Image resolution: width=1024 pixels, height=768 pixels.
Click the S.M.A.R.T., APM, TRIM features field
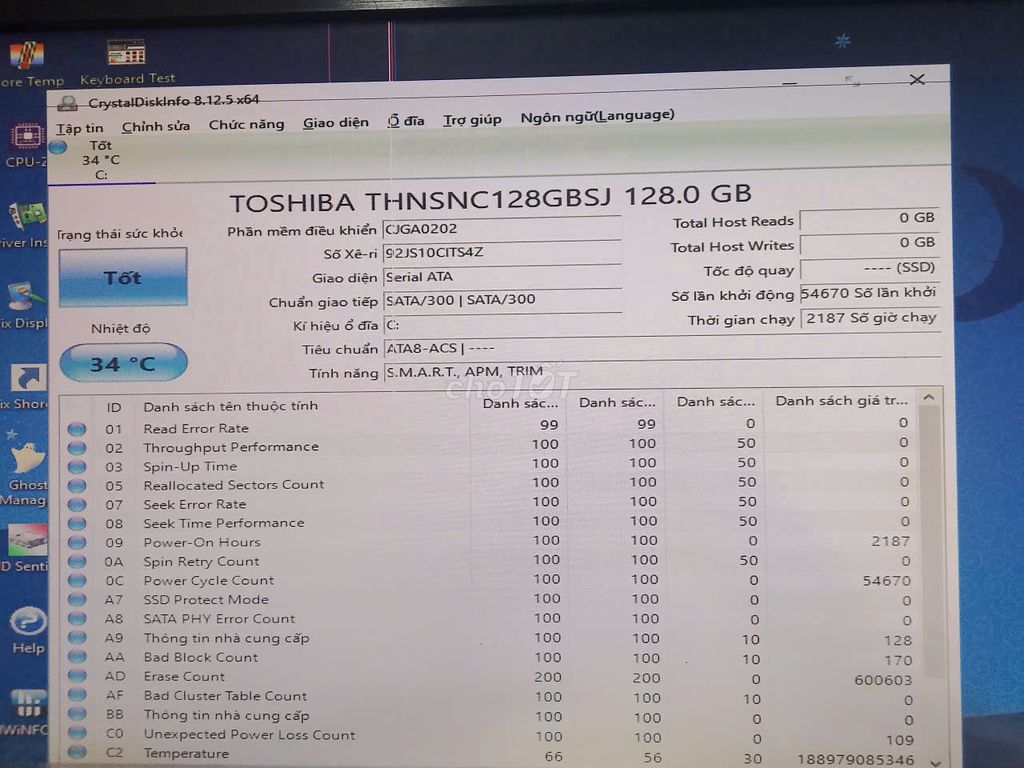coord(662,370)
